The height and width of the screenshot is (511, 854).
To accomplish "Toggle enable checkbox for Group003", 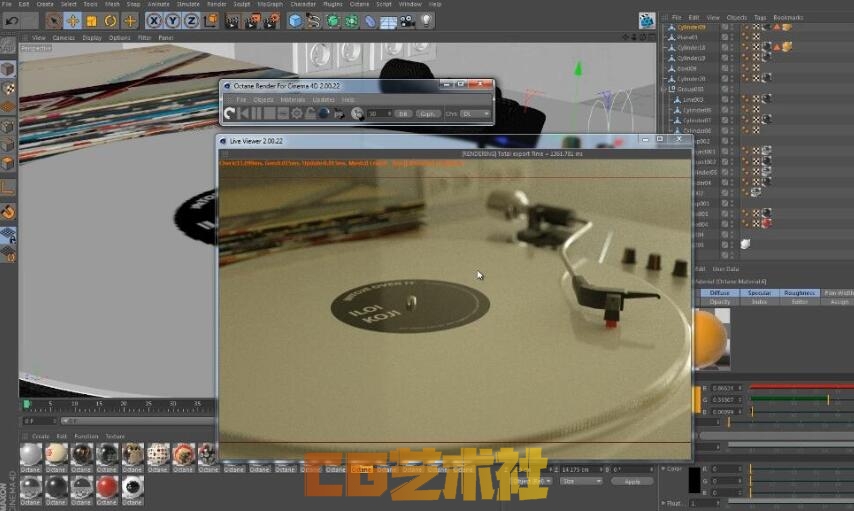I will pos(724,89).
